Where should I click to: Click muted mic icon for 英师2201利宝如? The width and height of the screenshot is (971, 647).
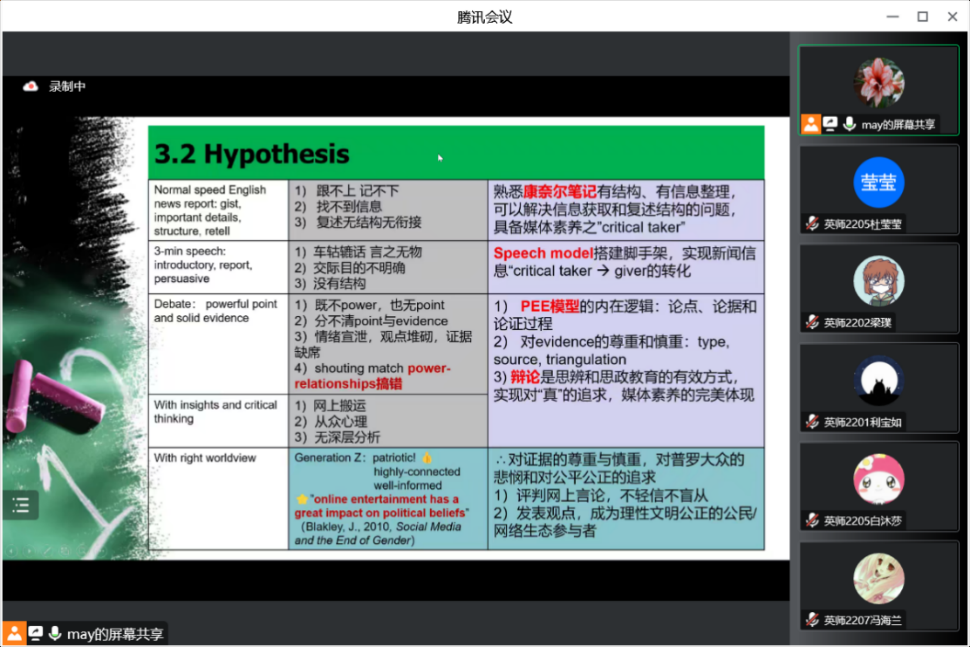[813, 422]
